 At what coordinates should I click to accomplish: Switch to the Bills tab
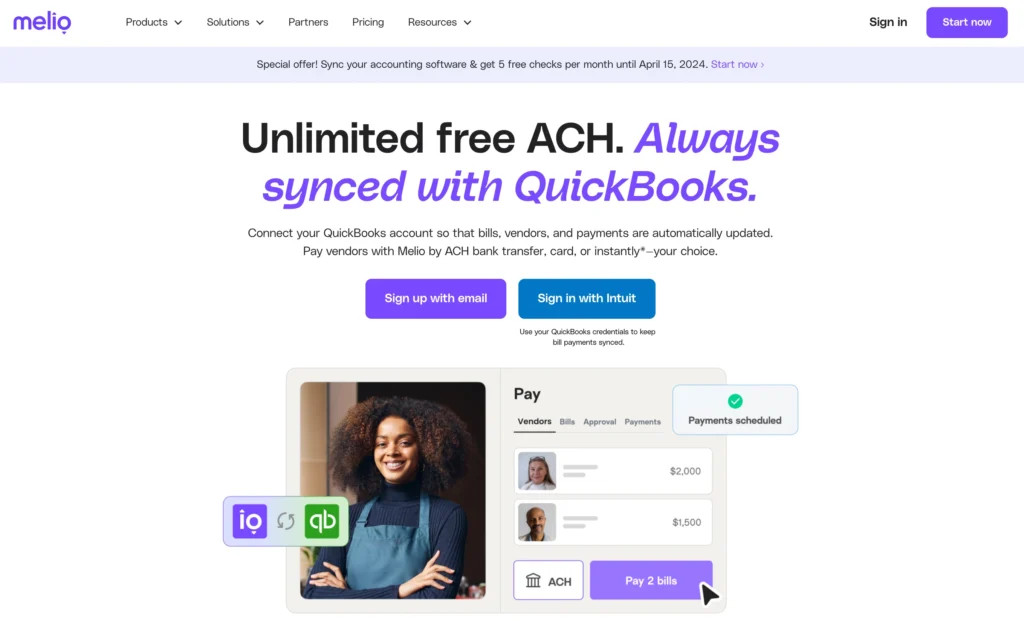pyautogui.click(x=567, y=422)
